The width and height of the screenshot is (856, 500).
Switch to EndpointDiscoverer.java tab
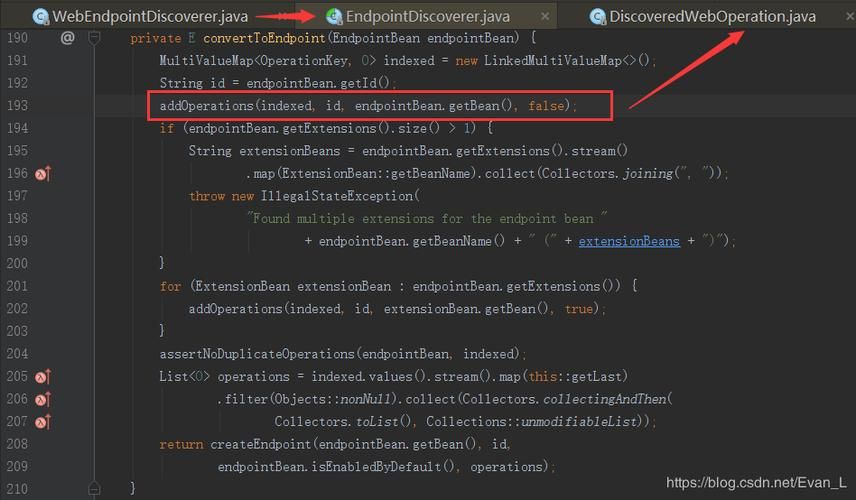(427, 16)
